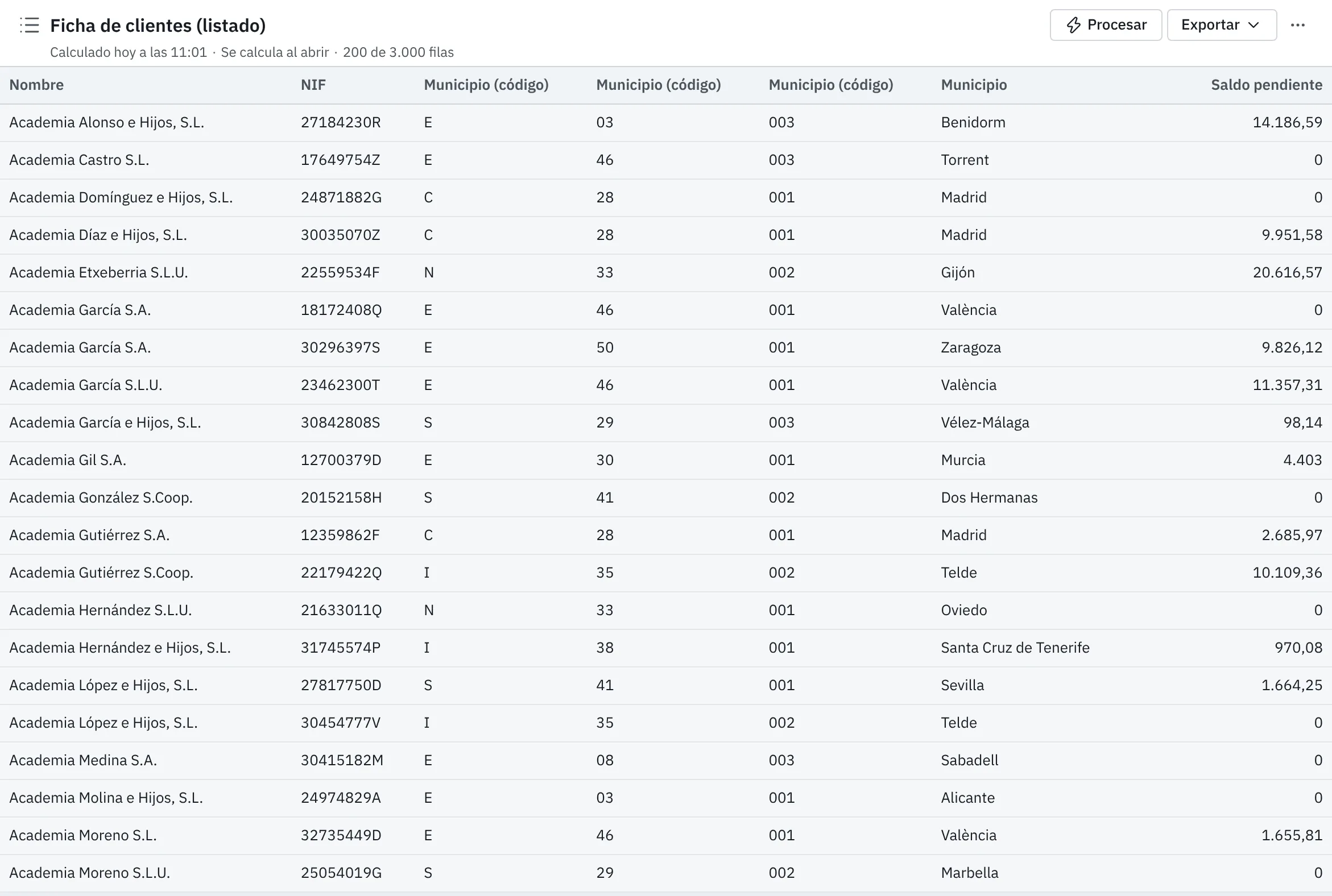The image size is (1332, 896).
Task: Click the balance 9.951,58
Action: [1292, 235]
